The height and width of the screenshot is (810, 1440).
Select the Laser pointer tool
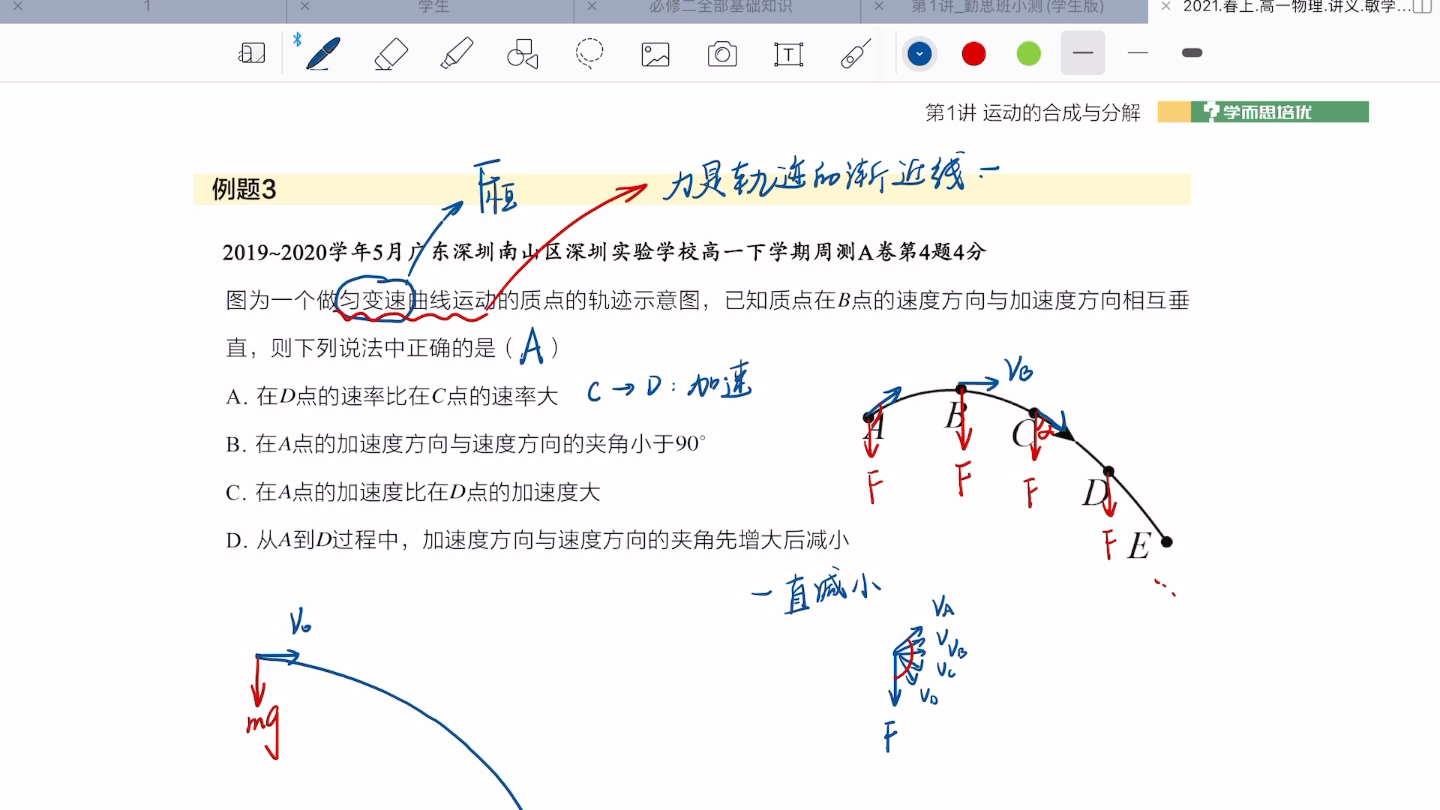[x=856, y=53]
